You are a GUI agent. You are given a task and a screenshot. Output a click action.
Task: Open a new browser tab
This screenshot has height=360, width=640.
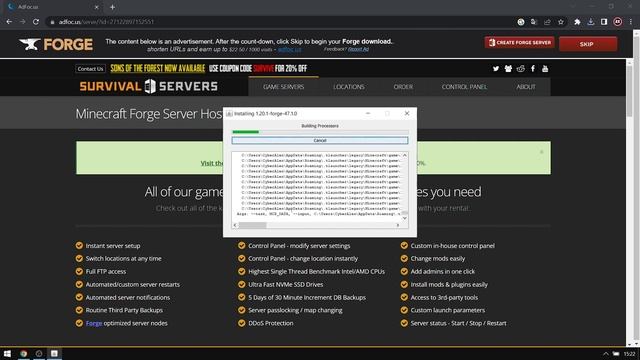[112, 7]
